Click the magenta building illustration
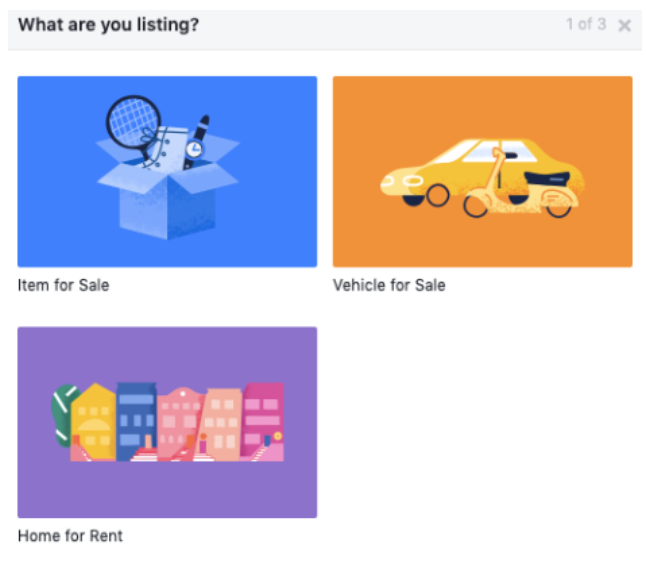The width and height of the screenshot is (646, 561). (263, 420)
